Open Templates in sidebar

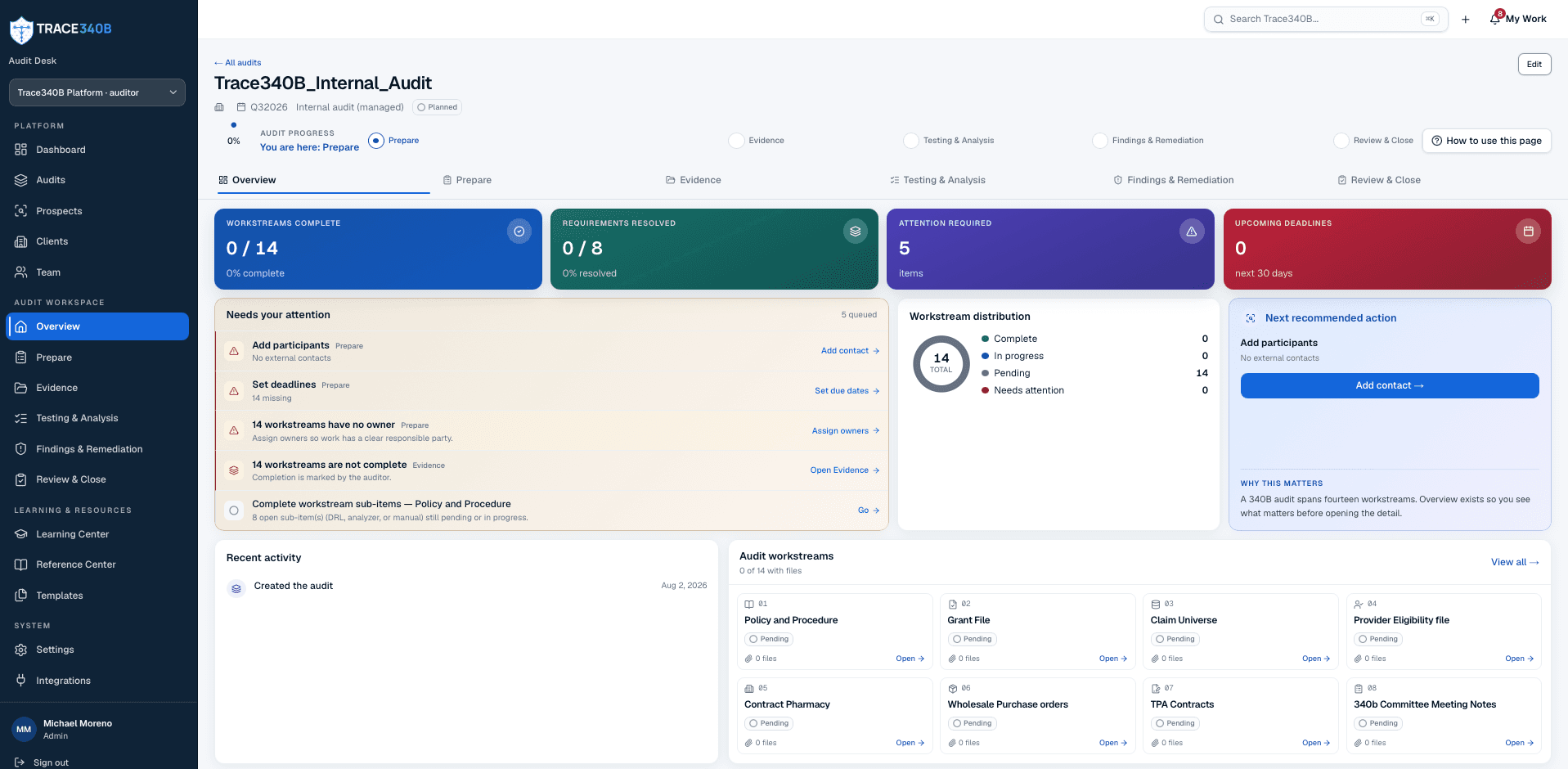(98, 596)
